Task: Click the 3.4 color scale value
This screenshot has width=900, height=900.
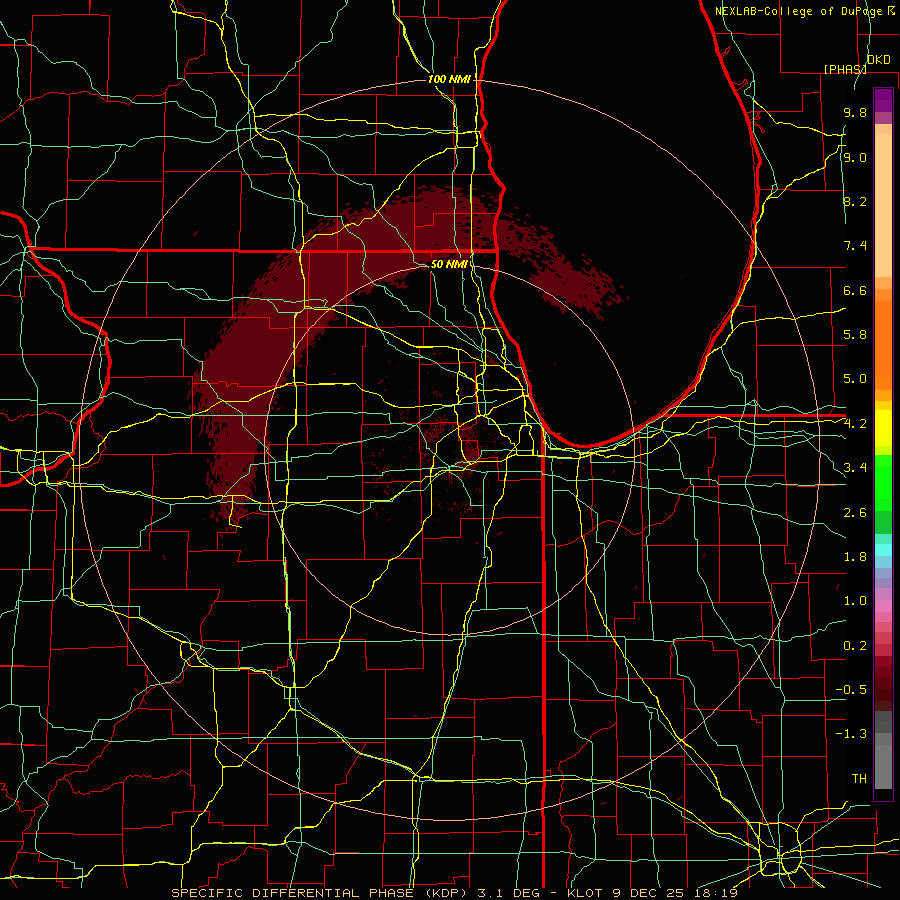Action: (855, 467)
